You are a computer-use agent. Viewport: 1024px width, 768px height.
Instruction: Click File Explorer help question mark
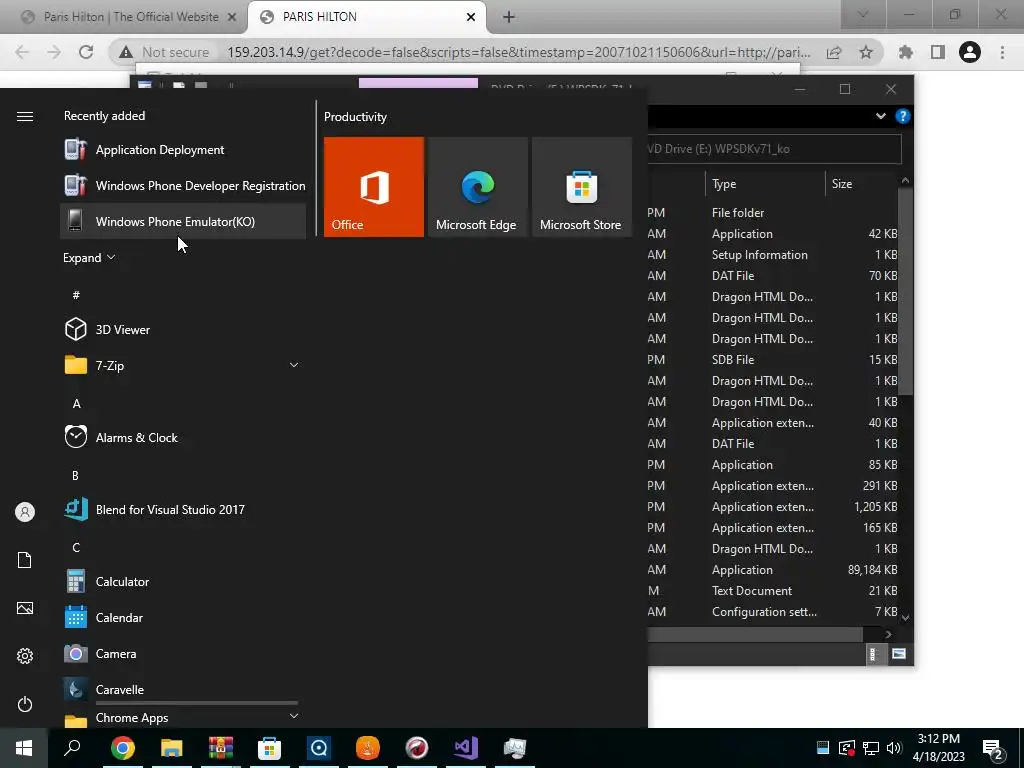pyautogui.click(x=903, y=116)
